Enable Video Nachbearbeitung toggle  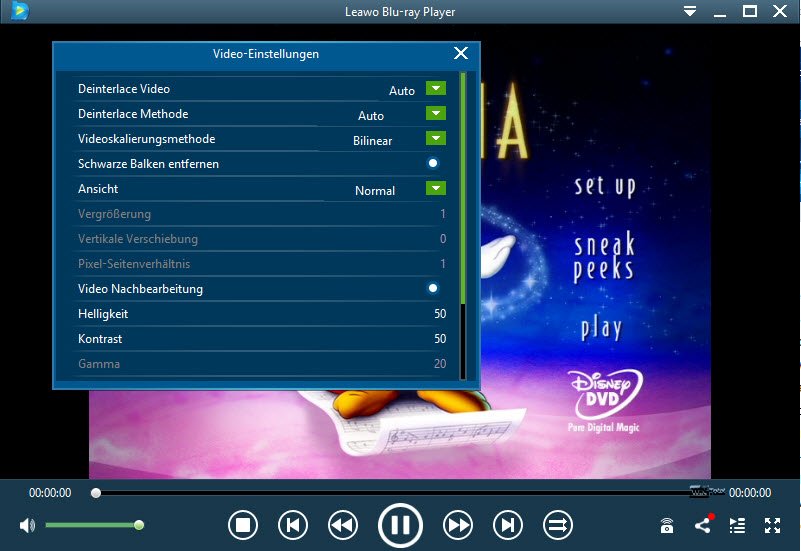point(433,289)
